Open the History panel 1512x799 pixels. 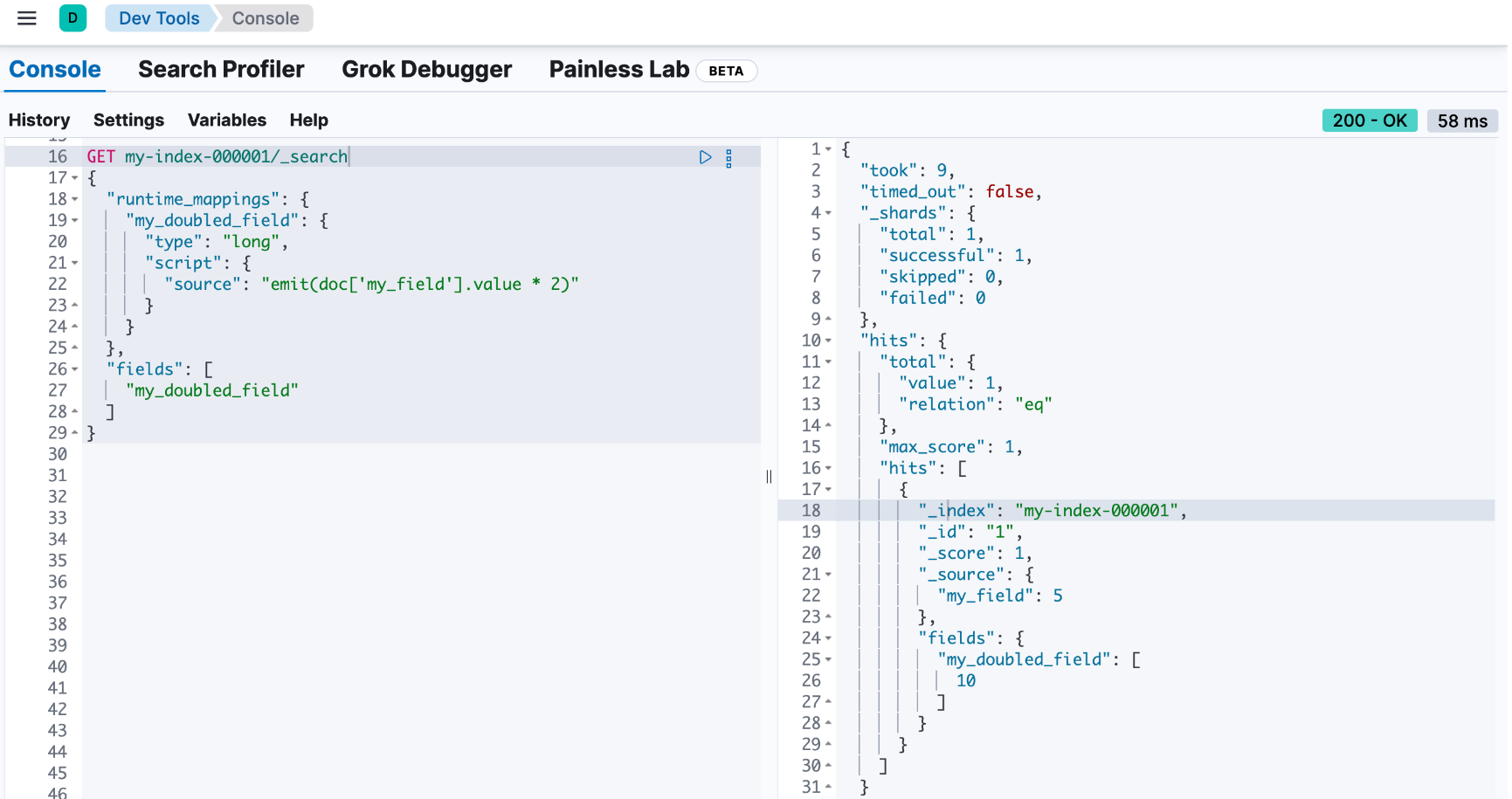39,121
